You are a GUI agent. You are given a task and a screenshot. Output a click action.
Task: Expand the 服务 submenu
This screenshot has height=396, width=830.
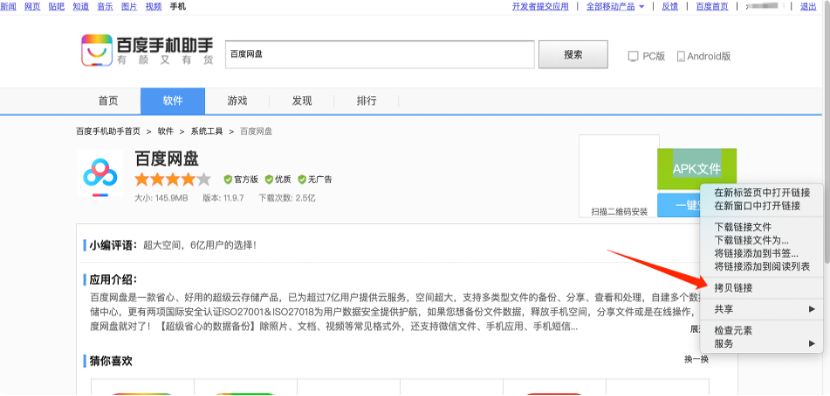click(761, 344)
